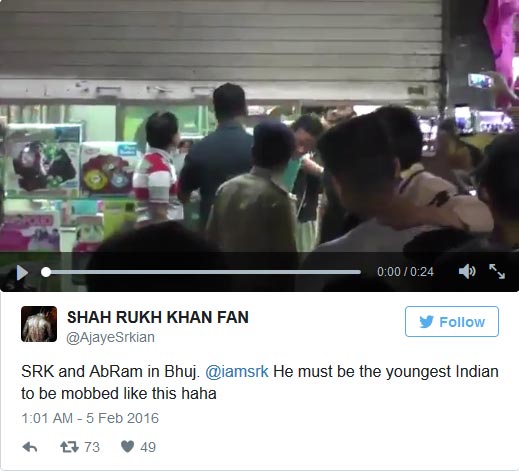Open the @iamsrk mention link

[237, 371]
